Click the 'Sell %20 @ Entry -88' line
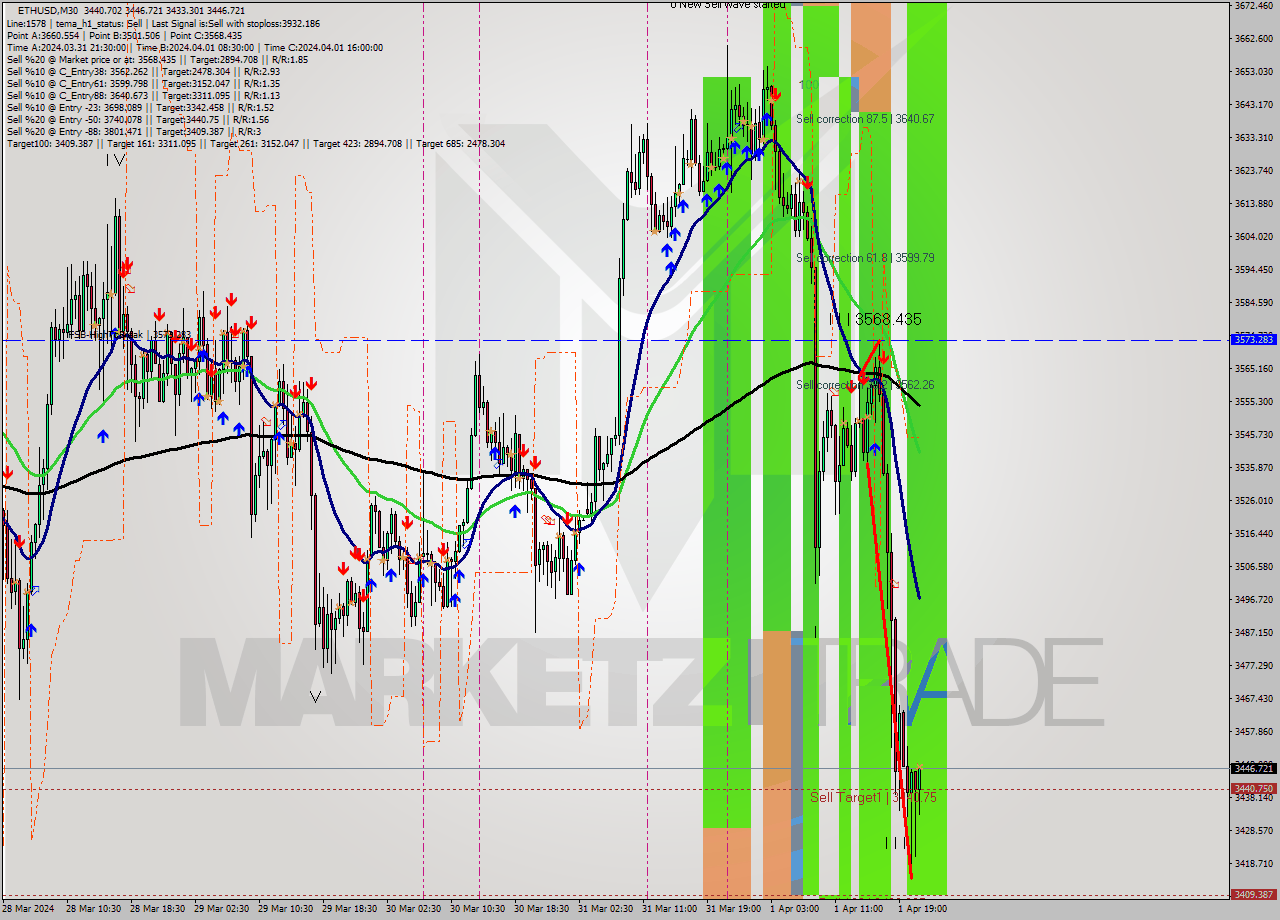Screen dimensions: 1280x920 coord(134,131)
